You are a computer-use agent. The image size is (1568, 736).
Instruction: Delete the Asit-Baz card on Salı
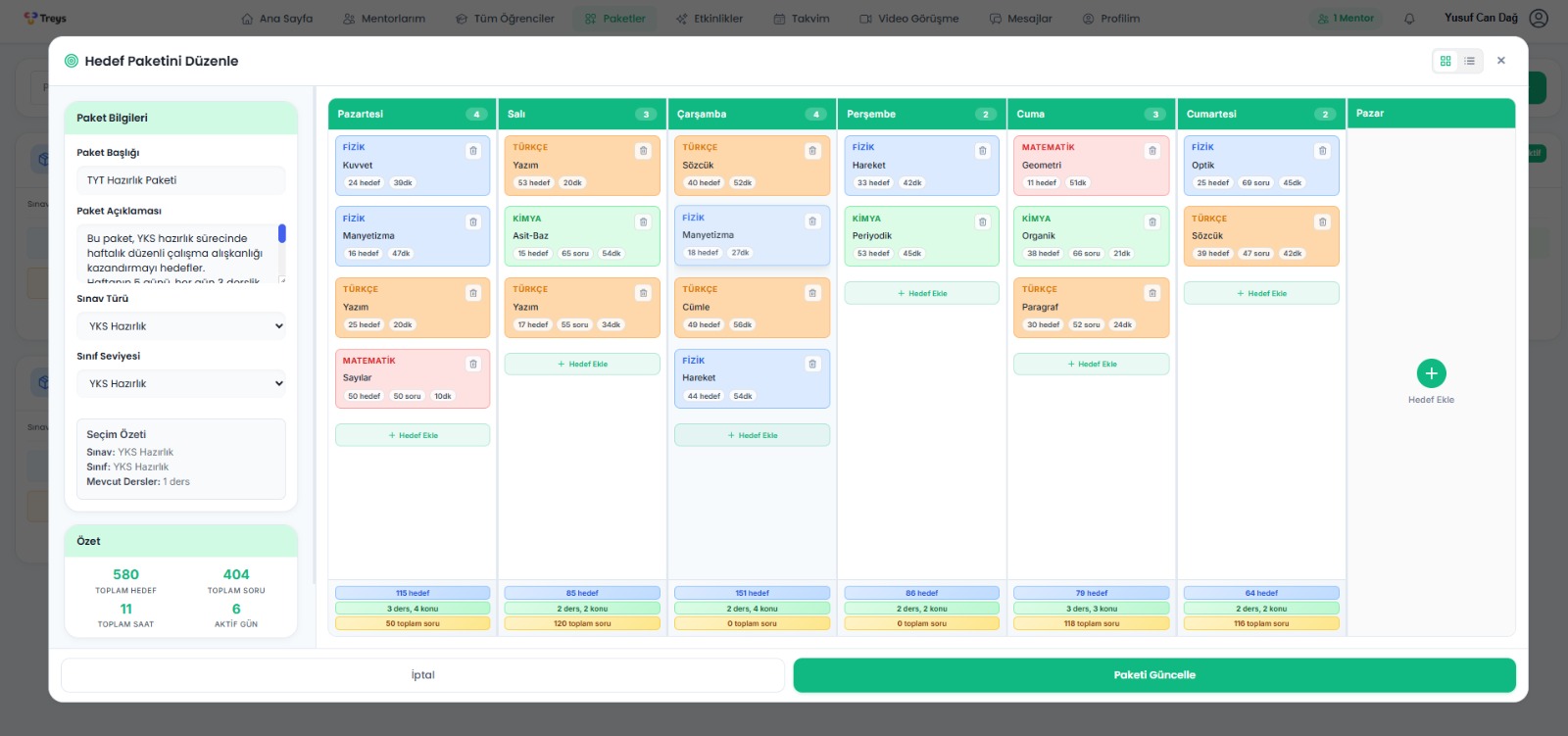(x=643, y=222)
